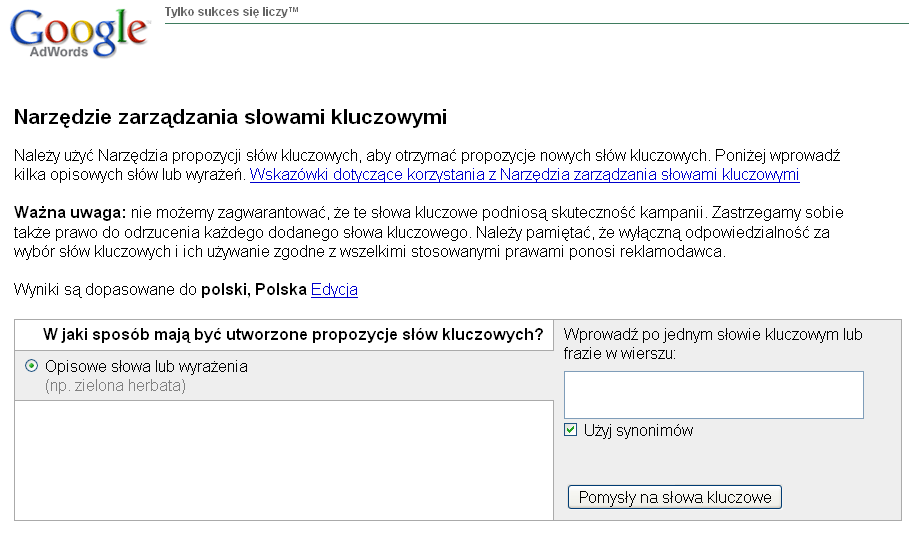
Task: Click the heading Narzędzie zarządzania słowami kluczowymi
Action: (230, 117)
